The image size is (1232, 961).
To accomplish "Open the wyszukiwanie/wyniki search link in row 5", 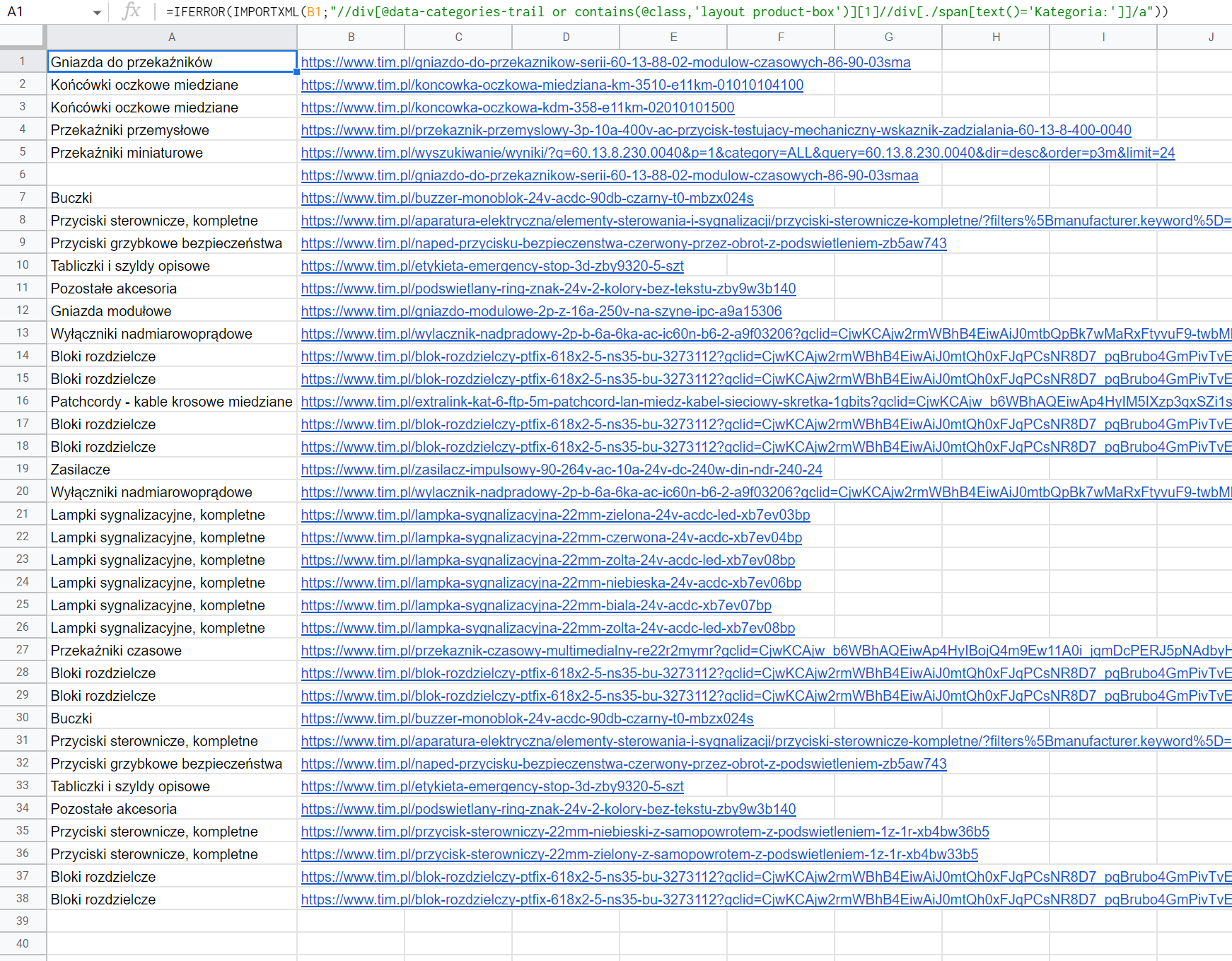I will click(x=738, y=153).
